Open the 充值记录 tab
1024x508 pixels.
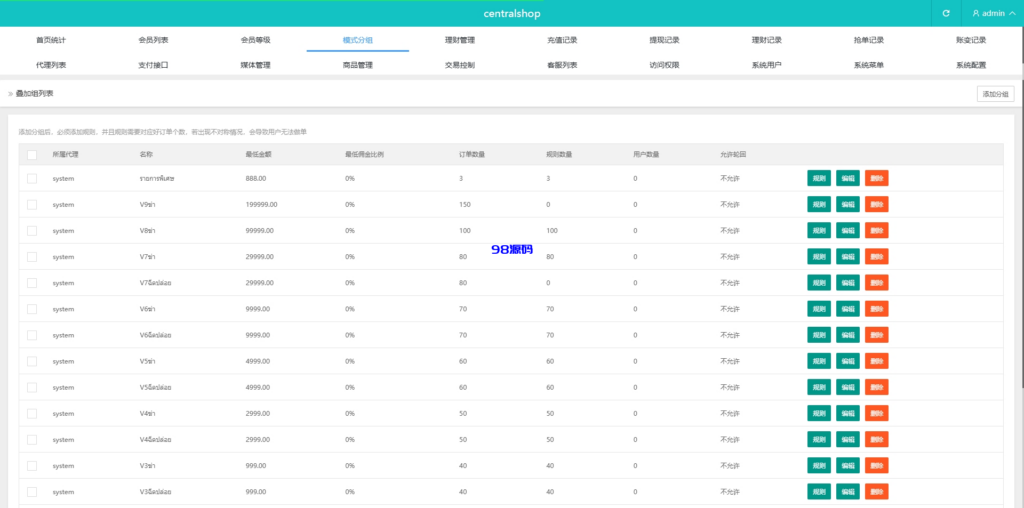coord(562,40)
